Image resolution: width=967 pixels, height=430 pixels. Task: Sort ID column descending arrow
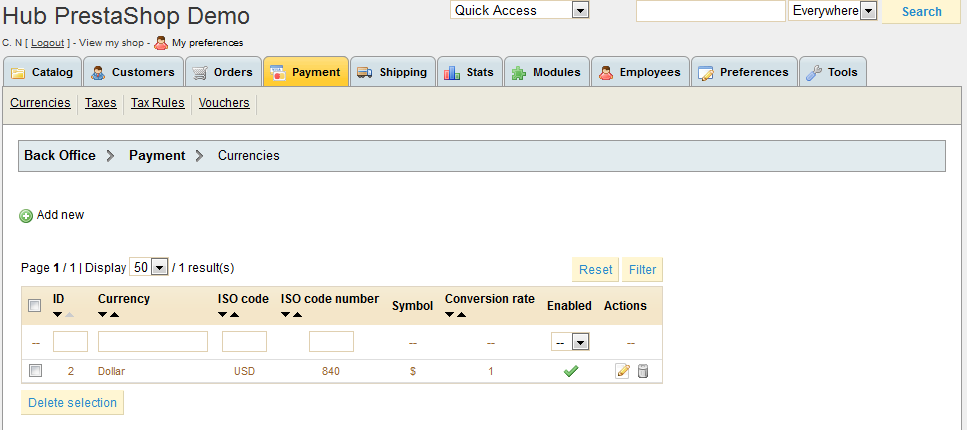tap(58, 315)
